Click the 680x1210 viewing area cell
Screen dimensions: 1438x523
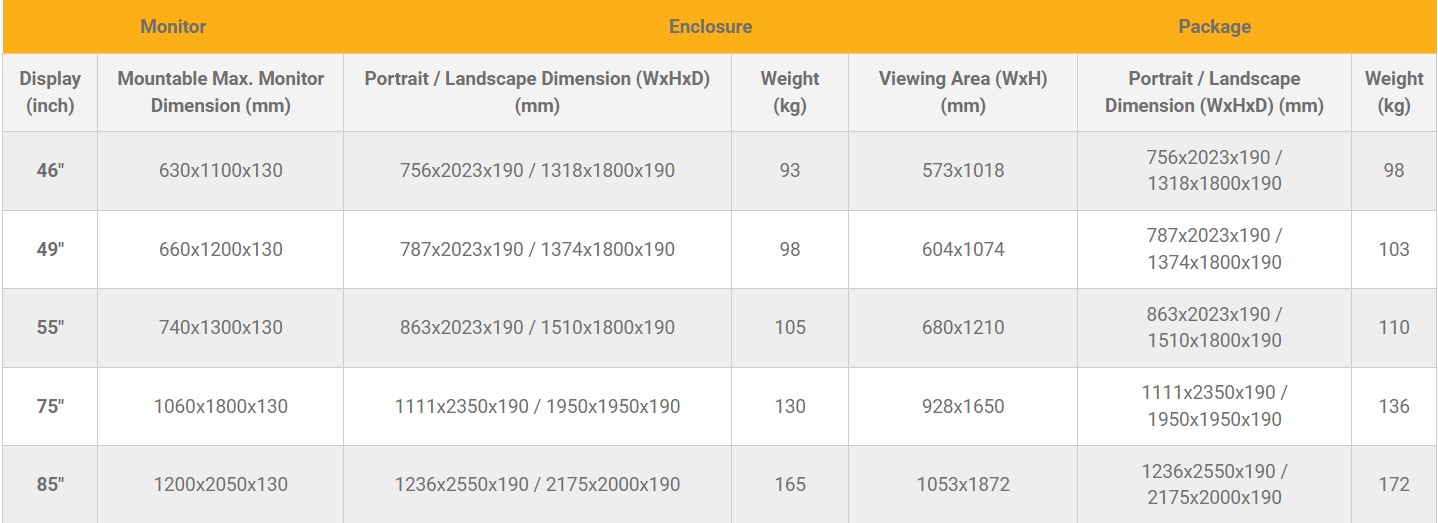pos(963,327)
